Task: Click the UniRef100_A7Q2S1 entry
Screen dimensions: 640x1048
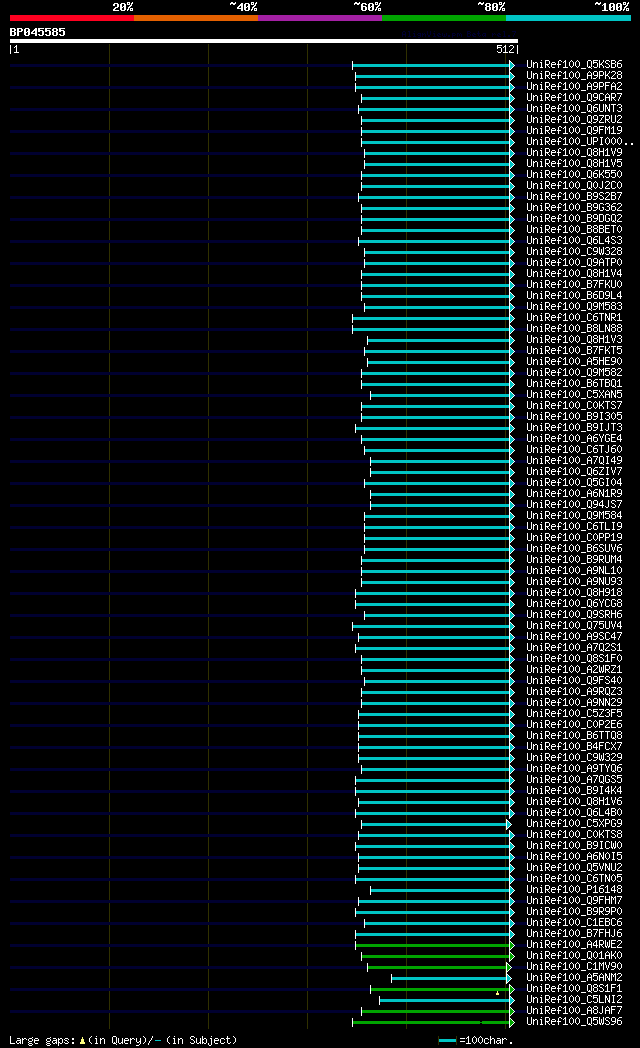Action: 574,648
